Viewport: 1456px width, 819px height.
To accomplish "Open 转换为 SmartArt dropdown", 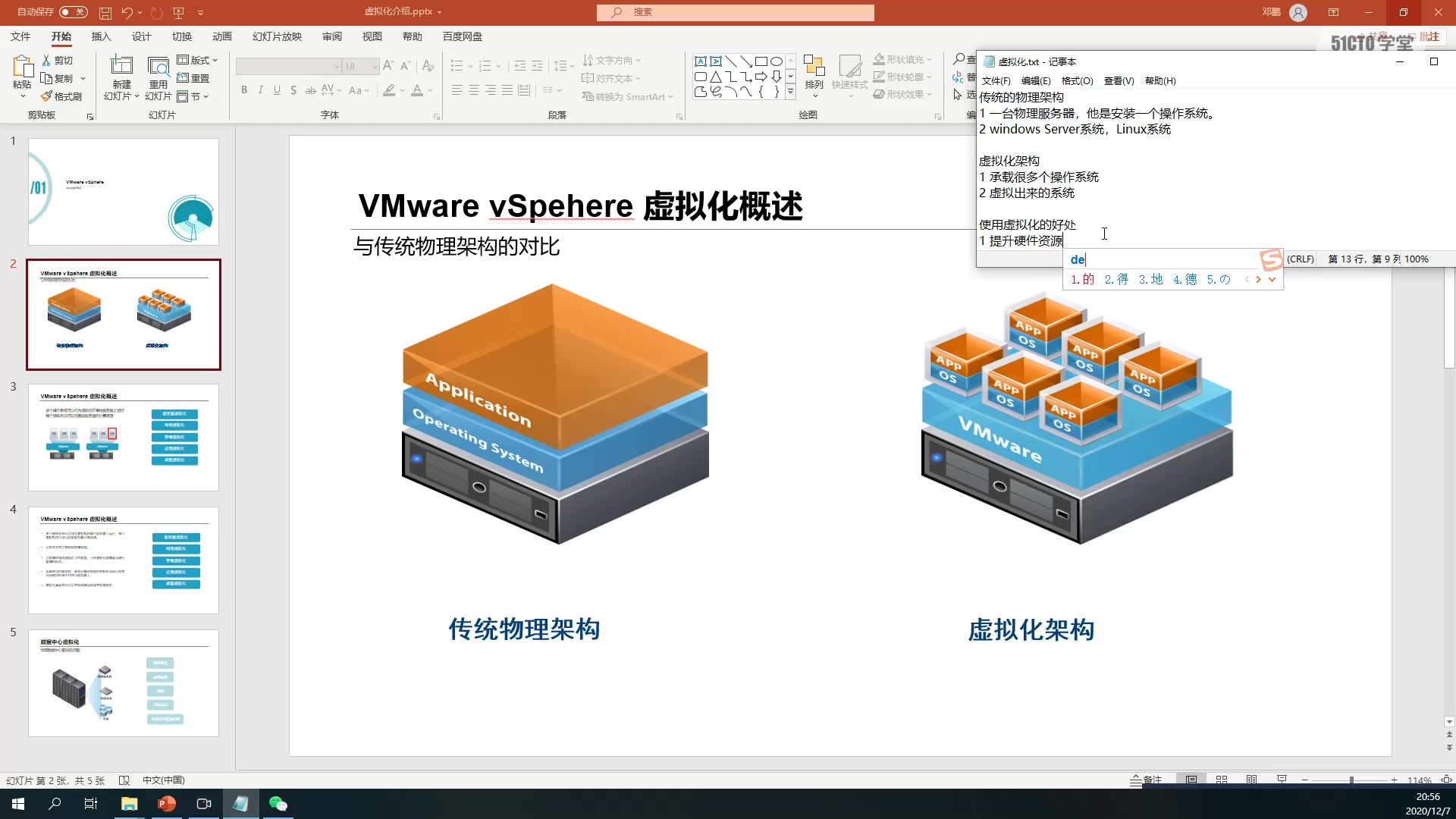I will coord(628,96).
